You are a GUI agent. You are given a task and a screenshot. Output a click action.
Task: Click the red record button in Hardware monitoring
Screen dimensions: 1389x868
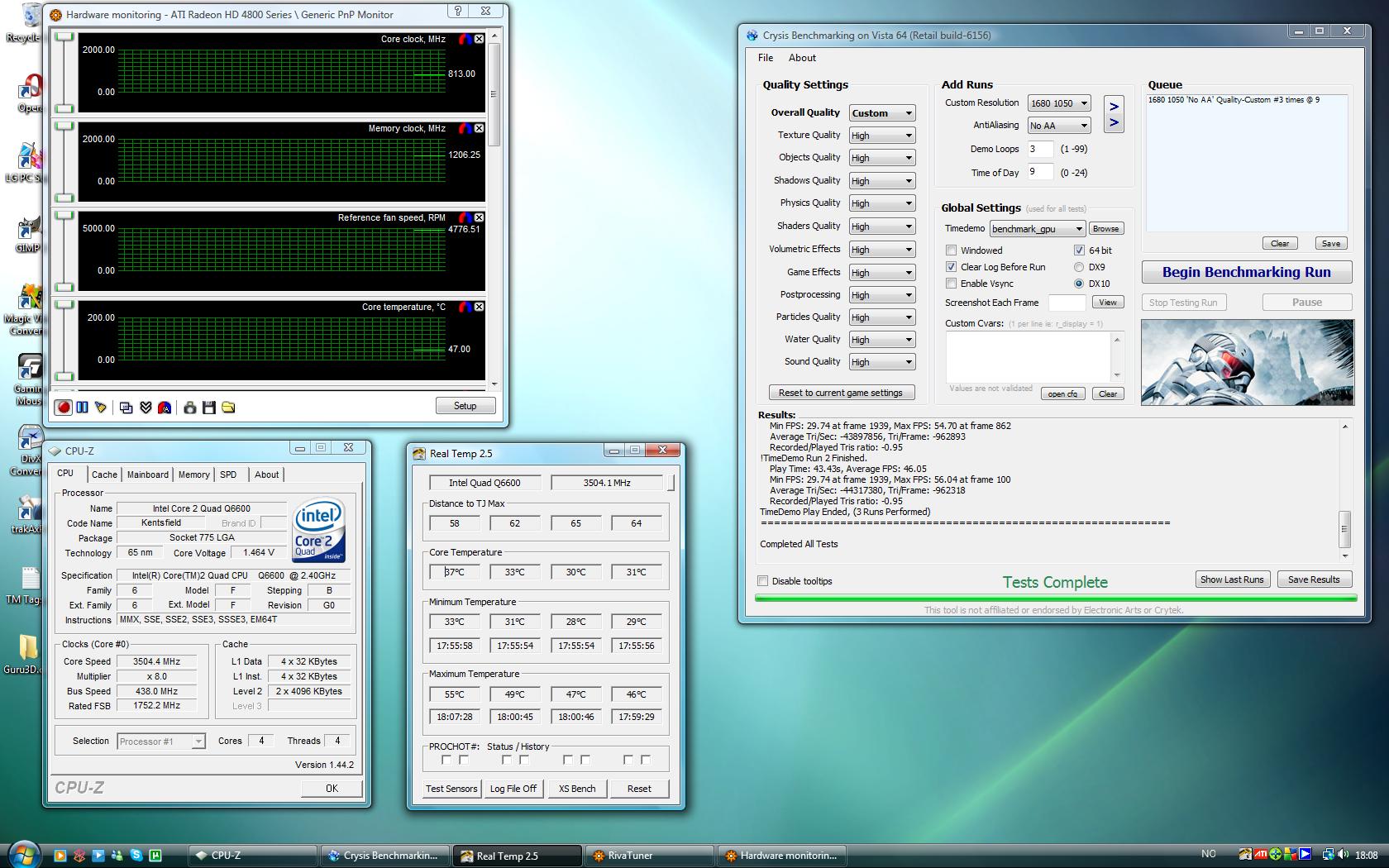click(64, 407)
